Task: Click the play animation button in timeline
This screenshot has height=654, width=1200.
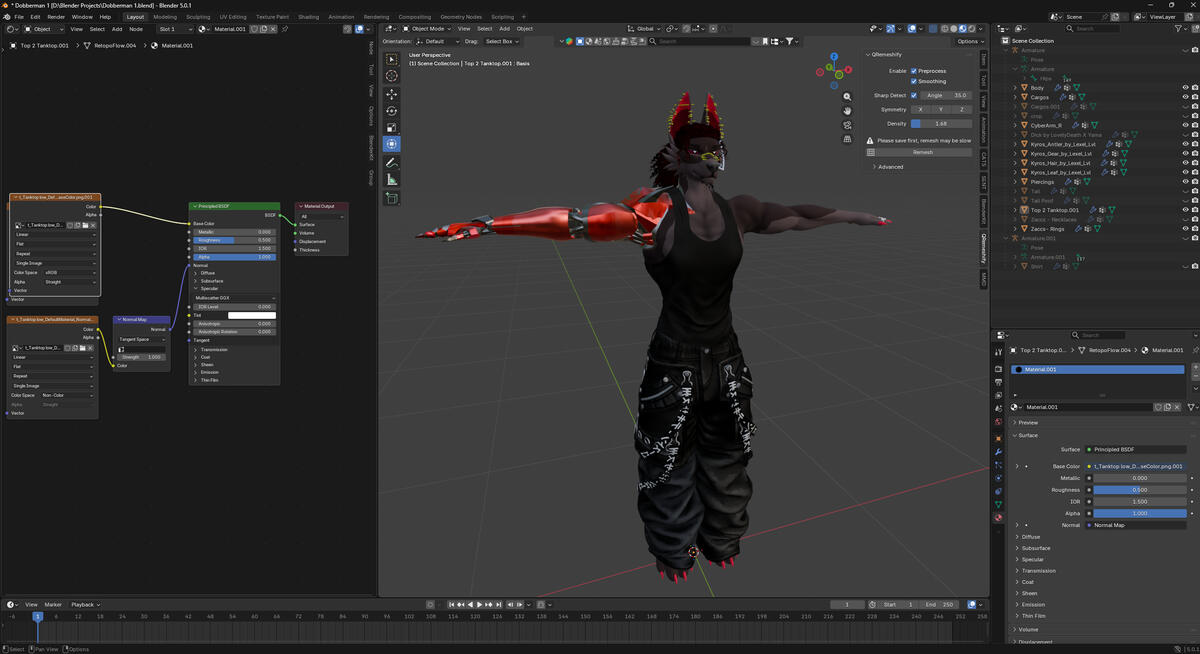Action: point(479,605)
